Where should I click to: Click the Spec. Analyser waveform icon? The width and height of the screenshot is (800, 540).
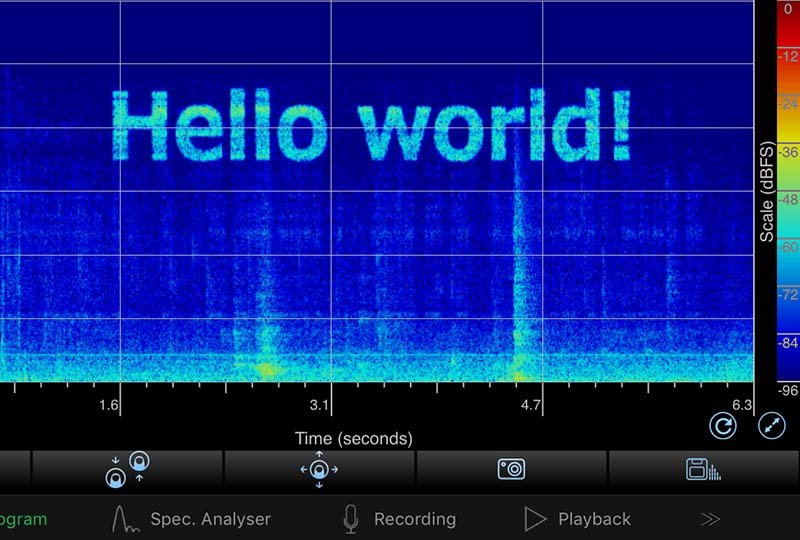124,519
